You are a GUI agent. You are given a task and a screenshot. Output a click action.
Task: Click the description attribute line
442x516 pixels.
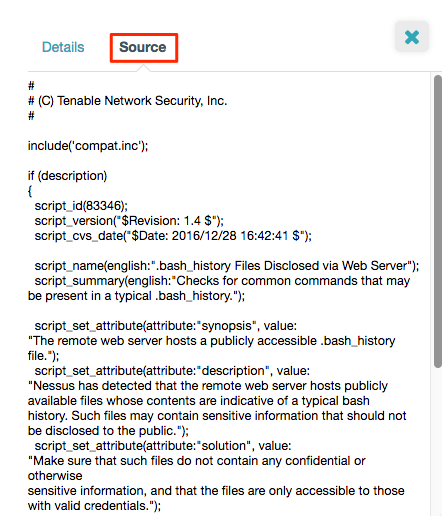(x=172, y=371)
